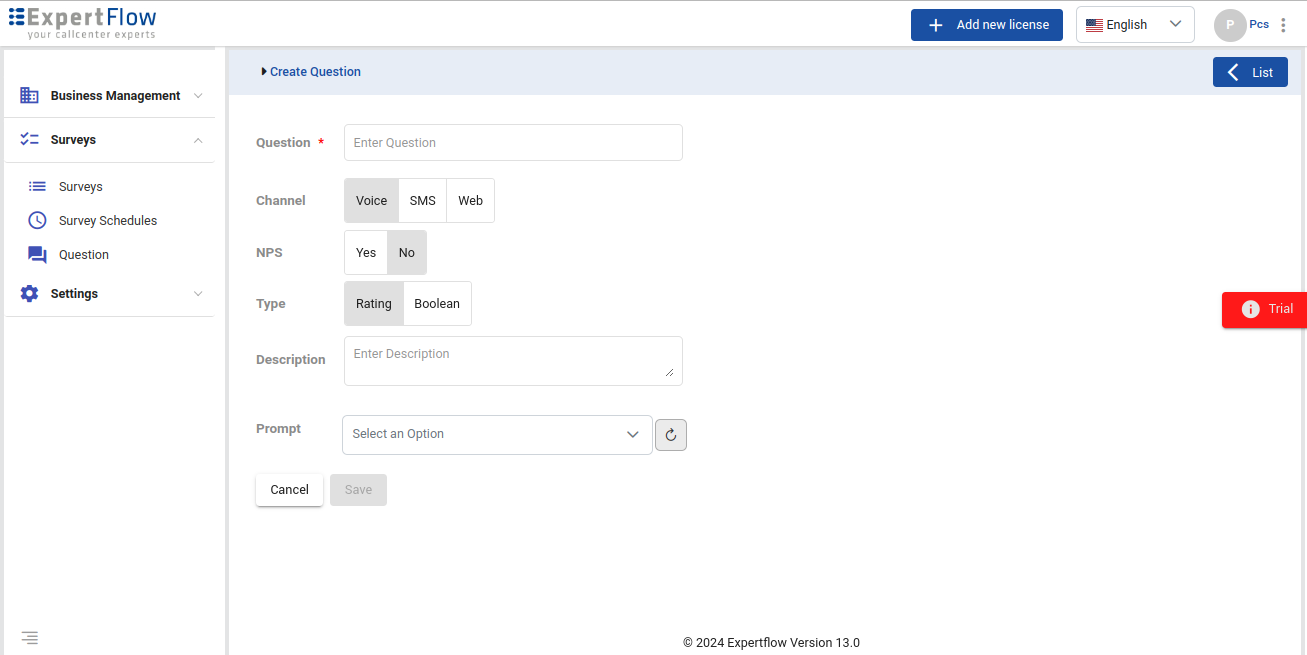Open the three-dot user options menu
The width and height of the screenshot is (1307, 655).
tap(1283, 25)
